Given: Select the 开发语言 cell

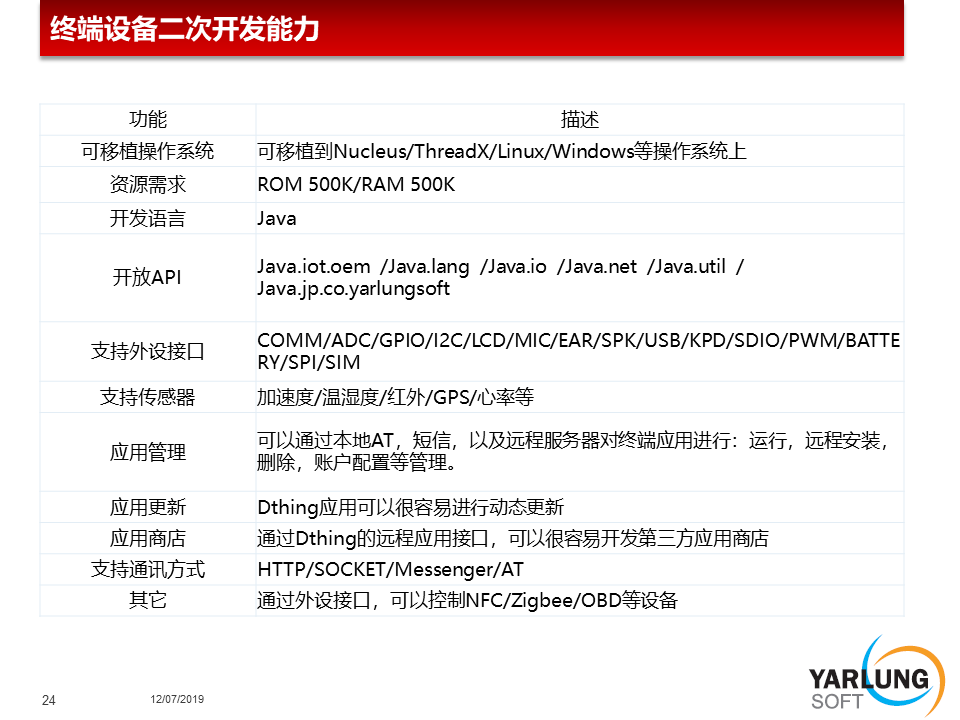Looking at the screenshot, I should (x=148, y=218).
